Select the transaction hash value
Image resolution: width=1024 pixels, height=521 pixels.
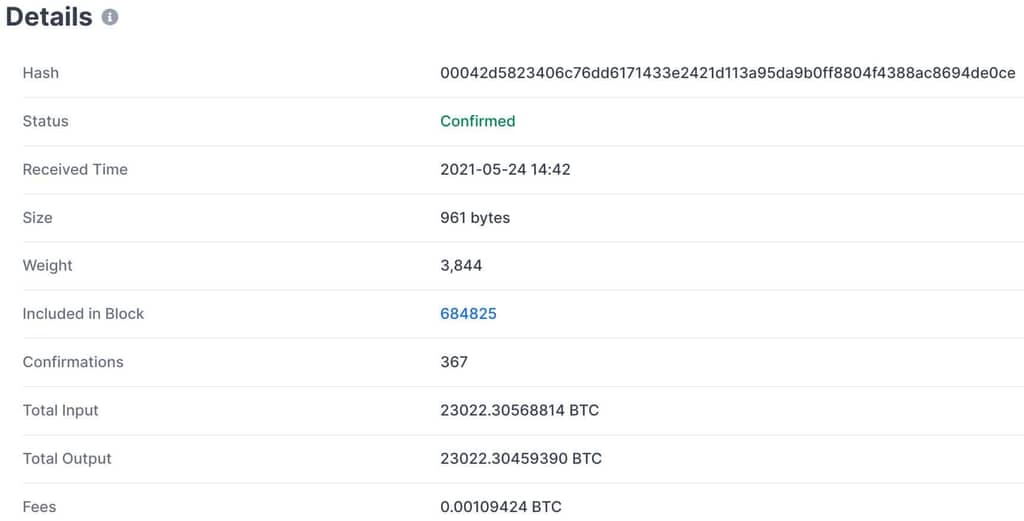pyautogui.click(x=728, y=73)
